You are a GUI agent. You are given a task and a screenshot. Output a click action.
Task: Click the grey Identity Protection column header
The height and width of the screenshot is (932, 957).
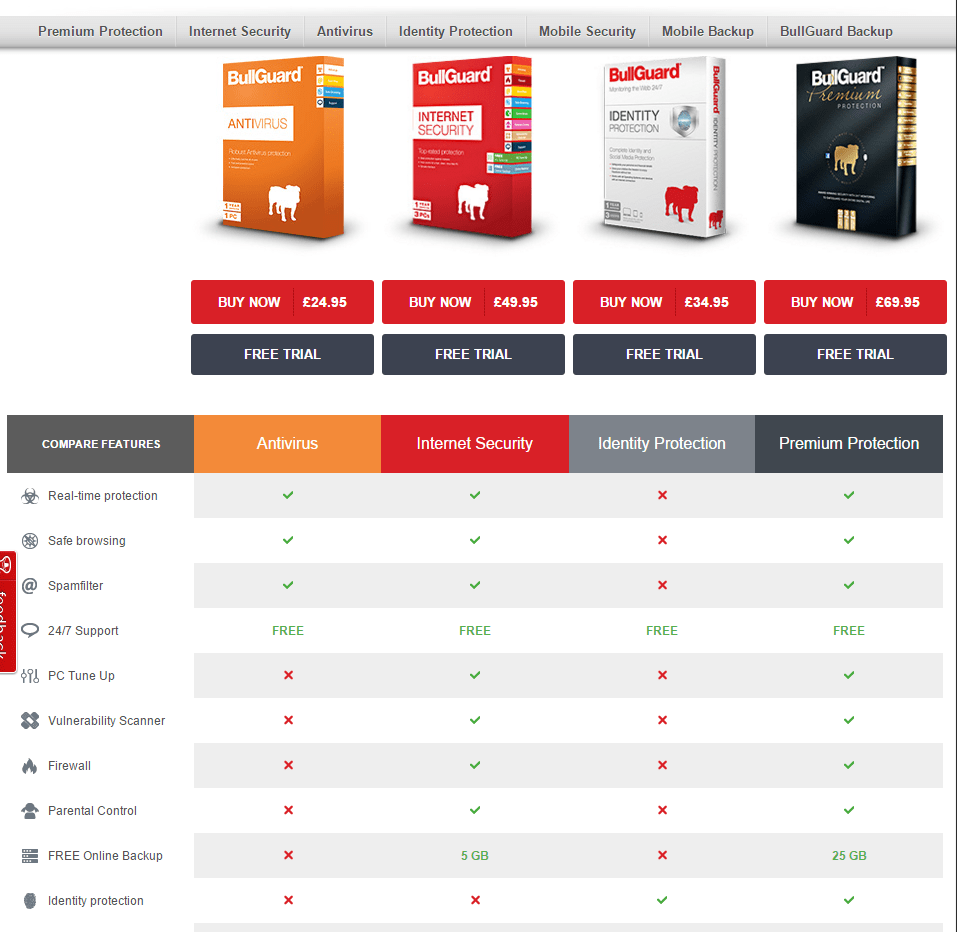point(662,444)
